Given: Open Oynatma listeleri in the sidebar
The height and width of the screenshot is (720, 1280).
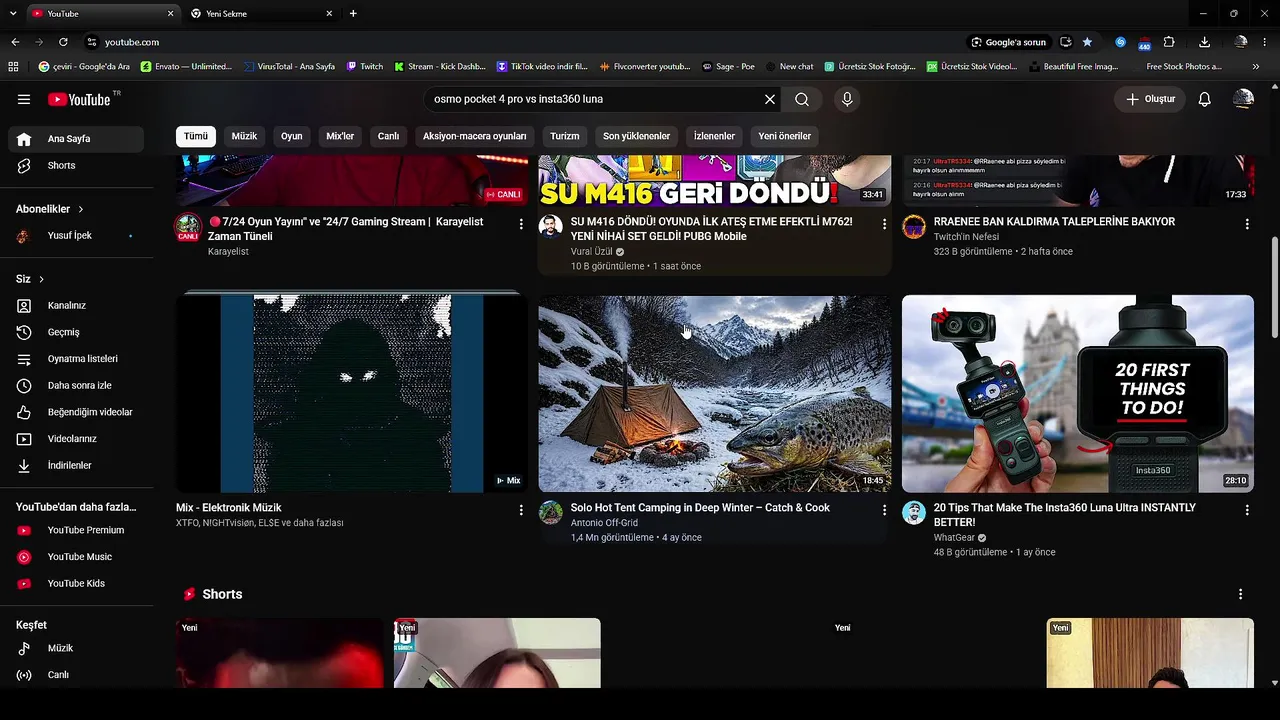Looking at the screenshot, I should click(x=76, y=359).
